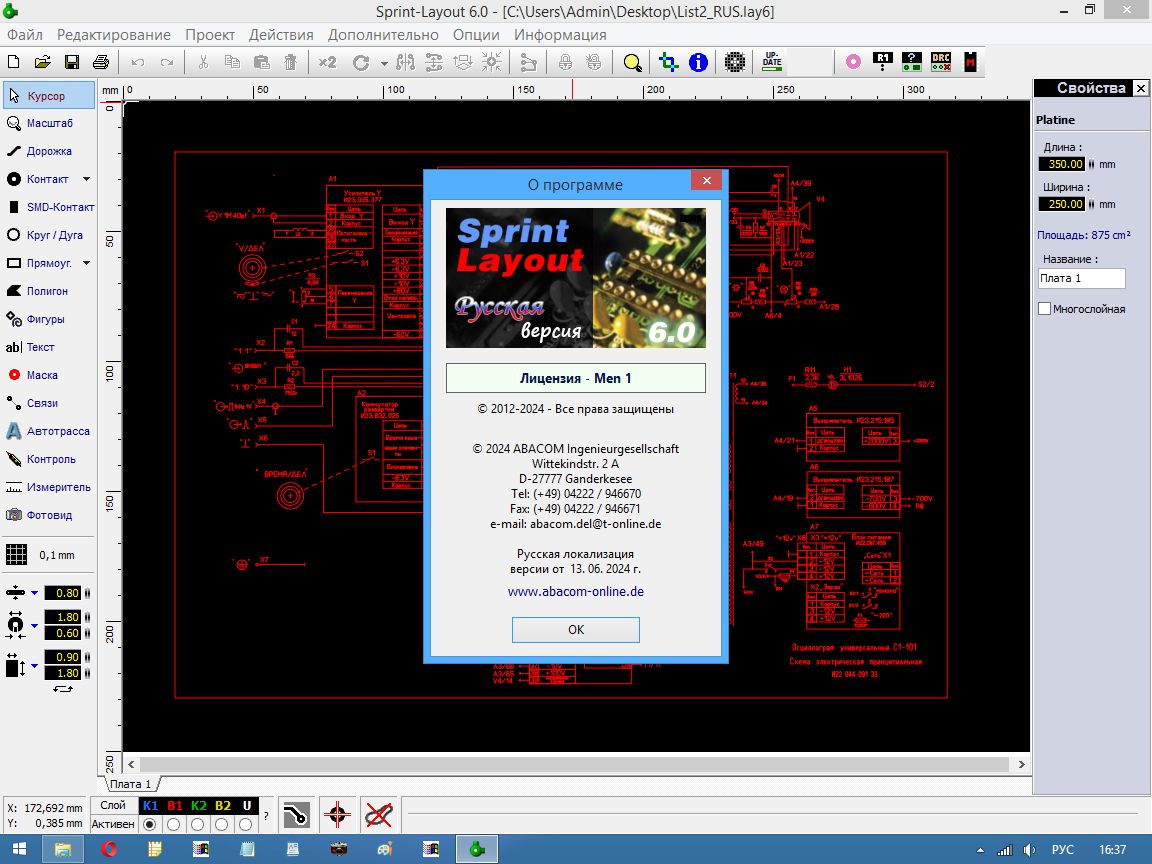The image size is (1152, 864).
Task: Open the Проект menu
Action: click(x=210, y=35)
